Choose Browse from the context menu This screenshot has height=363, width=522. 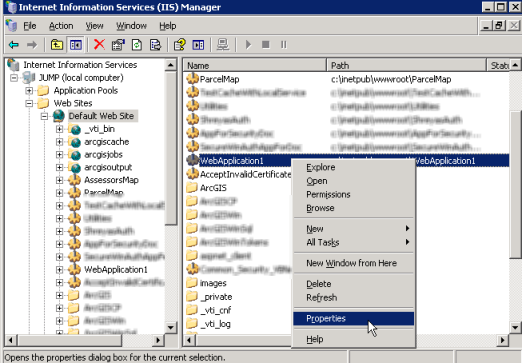(354, 208)
